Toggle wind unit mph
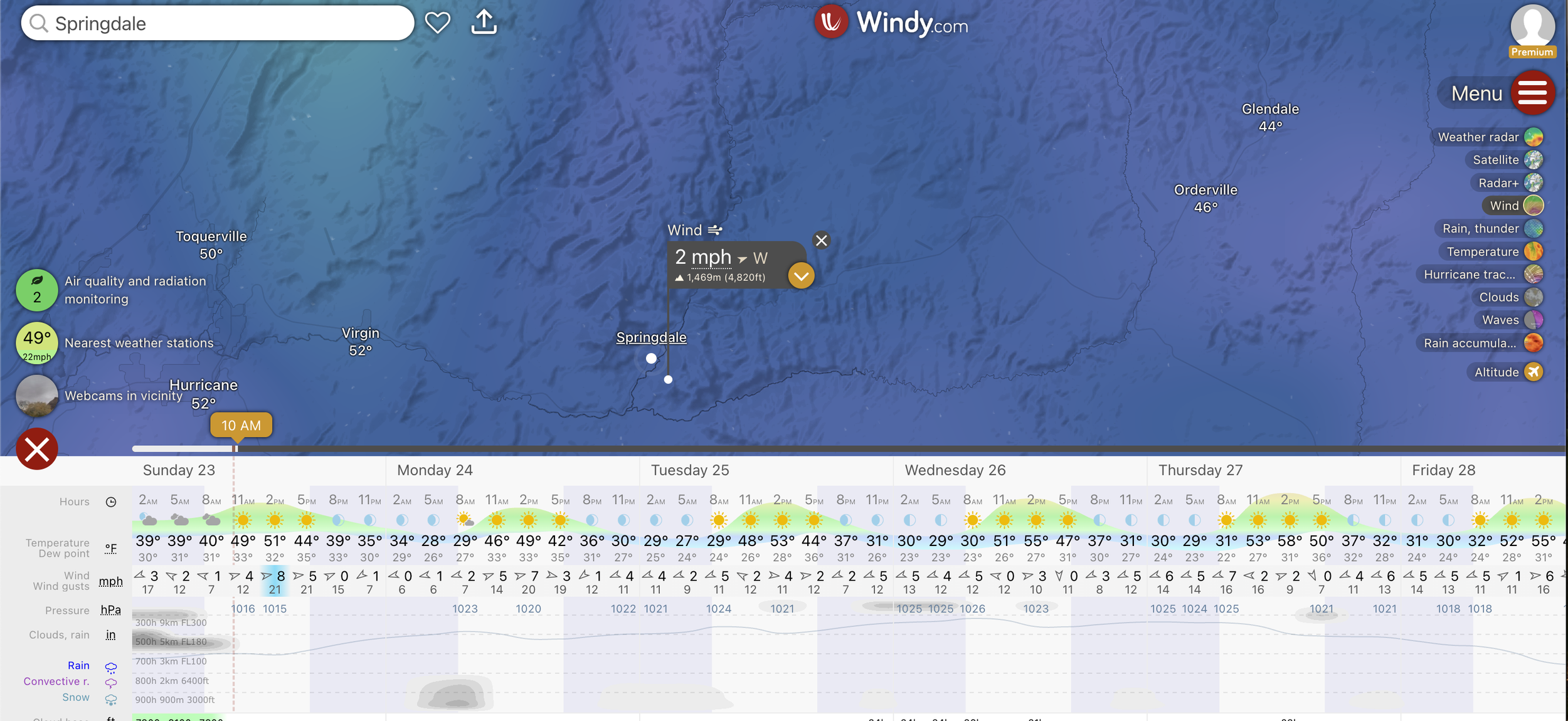Image resolution: width=1568 pixels, height=721 pixels. click(111, 581)
